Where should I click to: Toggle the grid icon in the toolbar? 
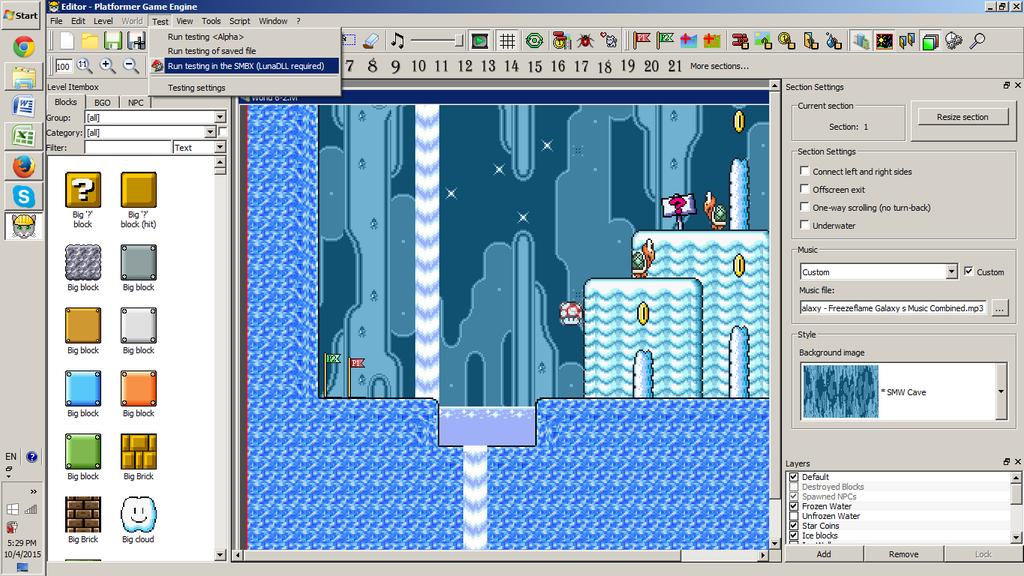click(507, 41)
